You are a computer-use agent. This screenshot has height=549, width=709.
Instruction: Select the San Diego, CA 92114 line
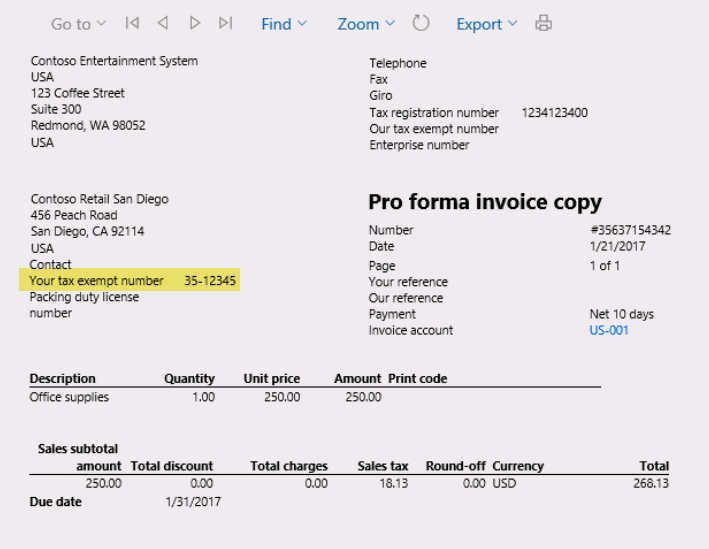pos(88,231)
